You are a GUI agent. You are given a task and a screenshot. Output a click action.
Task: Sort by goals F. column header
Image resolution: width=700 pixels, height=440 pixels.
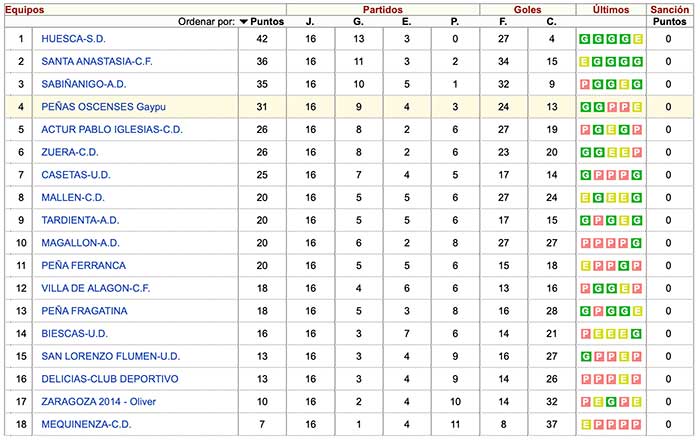[505, 21]
